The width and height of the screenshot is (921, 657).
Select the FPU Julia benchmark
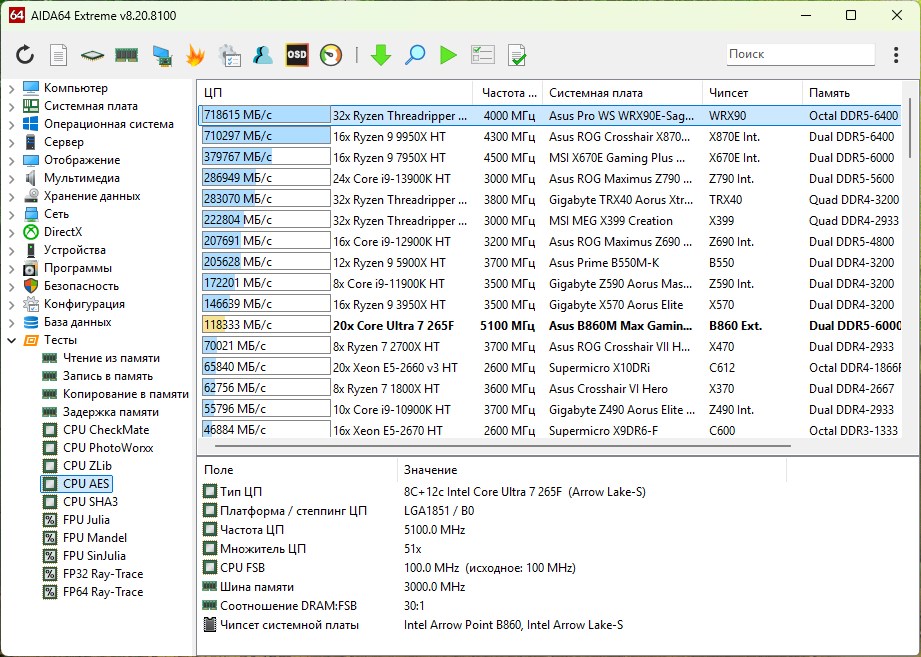[86, 520]
